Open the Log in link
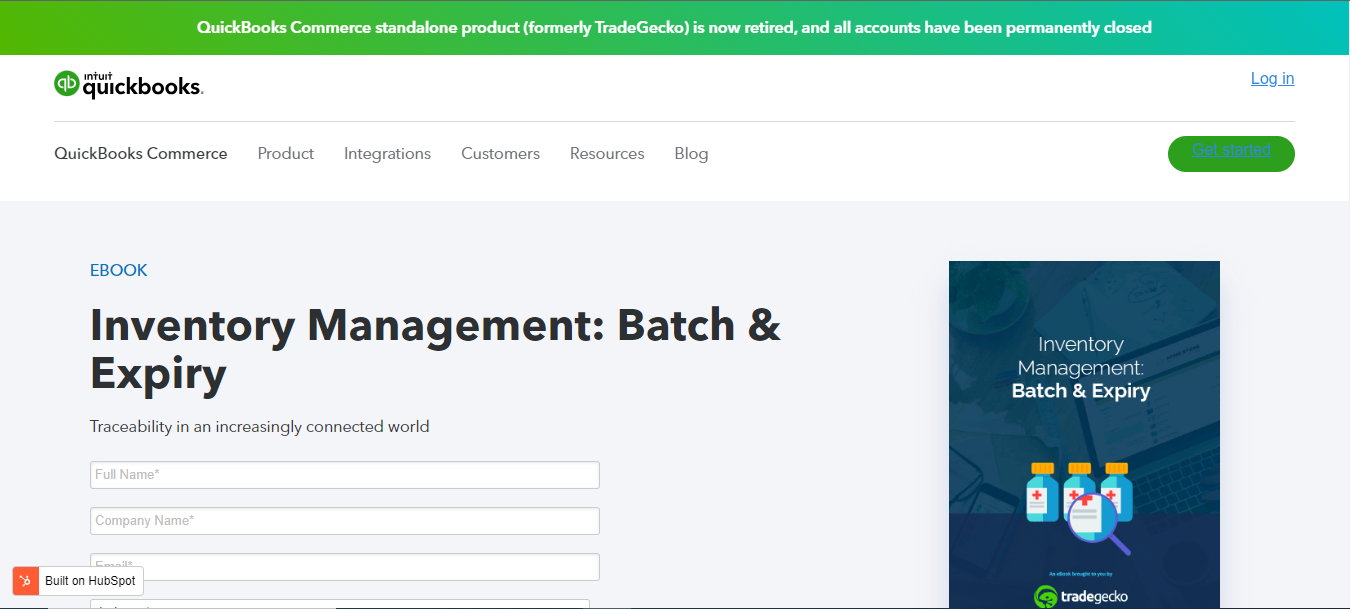Image resolution: width=1350 pixels, height=609 pixels. pos(1272,78)
